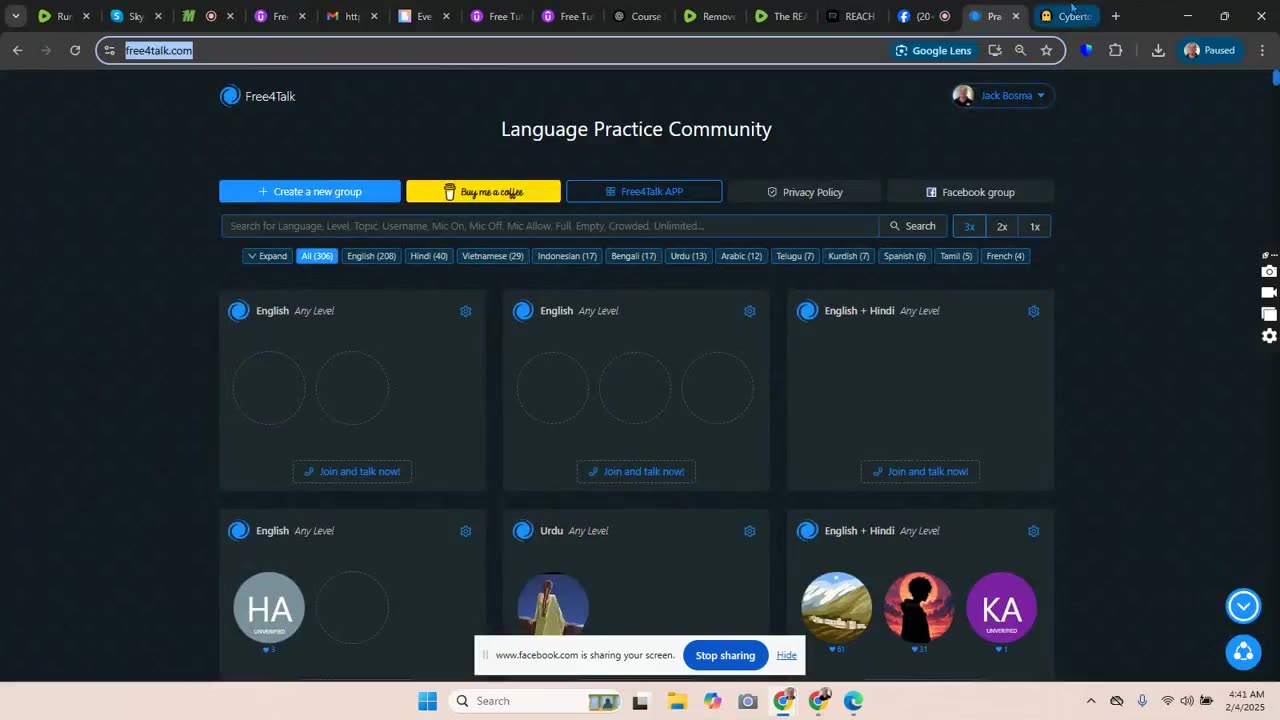Open Chrome's three-dot menu
1280x720 pixels.
pos(1262,50)
